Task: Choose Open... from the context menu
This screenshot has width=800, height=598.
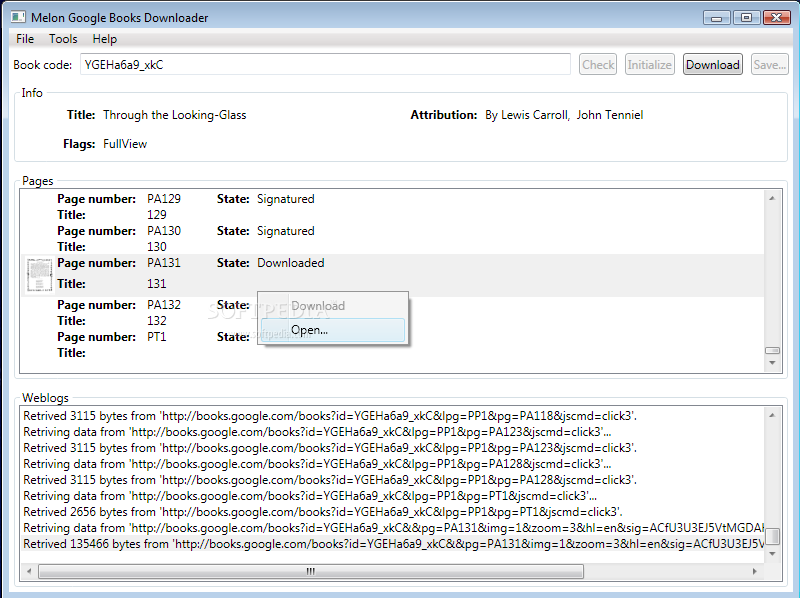Action: point(333,330)
